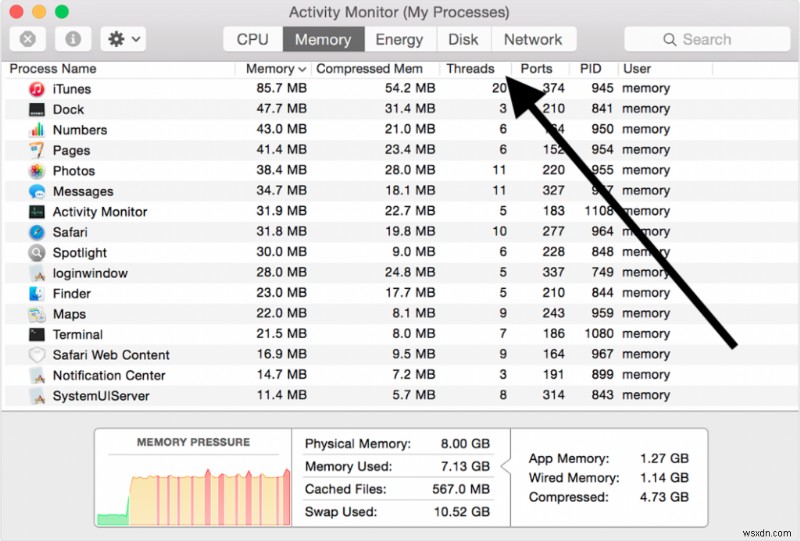800x541 pixels.
Task: Sort by Process Name column header
Action: coord(53,69)
